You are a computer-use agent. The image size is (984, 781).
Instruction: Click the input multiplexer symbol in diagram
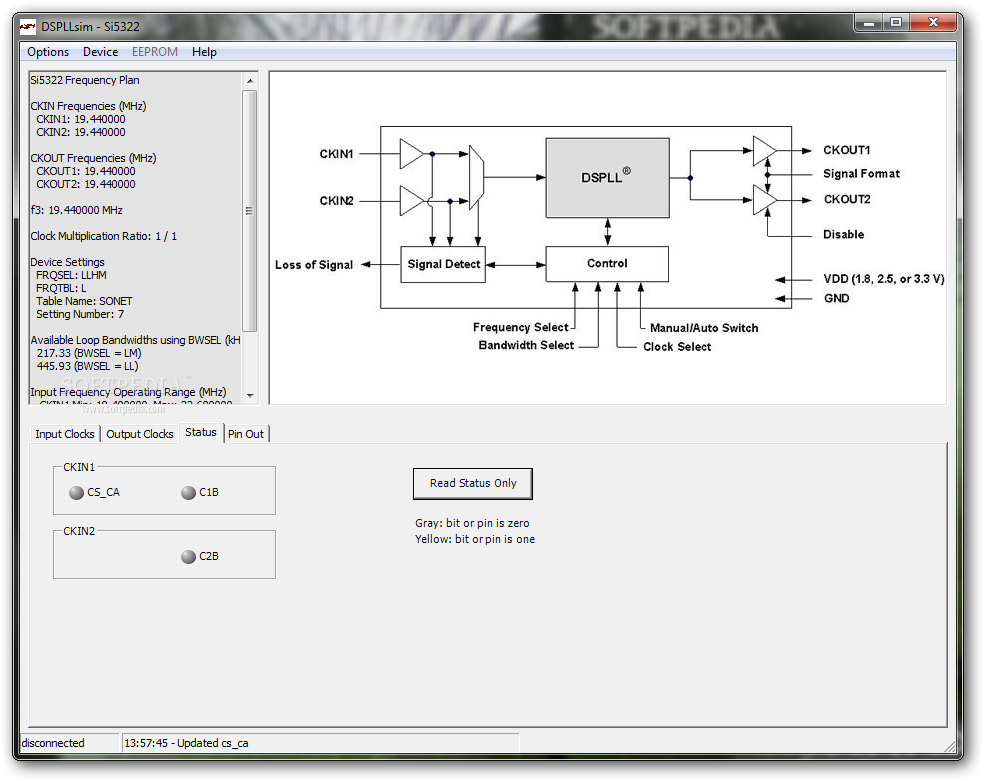476,178
